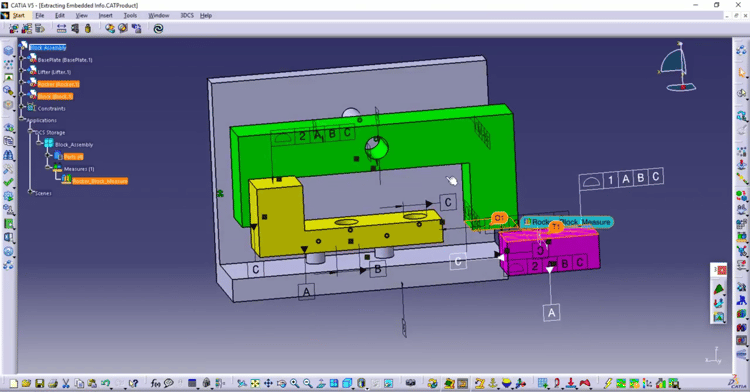Image resolution: width=750 pixels, height=392 pixels.
Task: Select the Constraints tree item
Action: 52,109
